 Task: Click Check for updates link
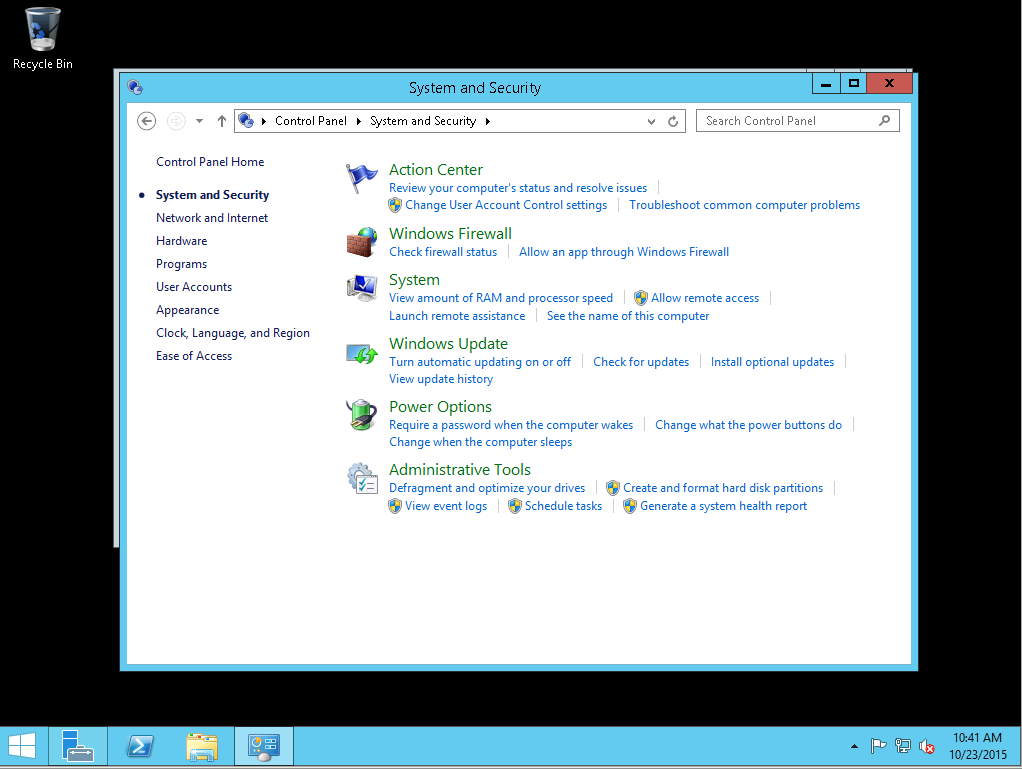pyautogui.click(x=641, y=362)
